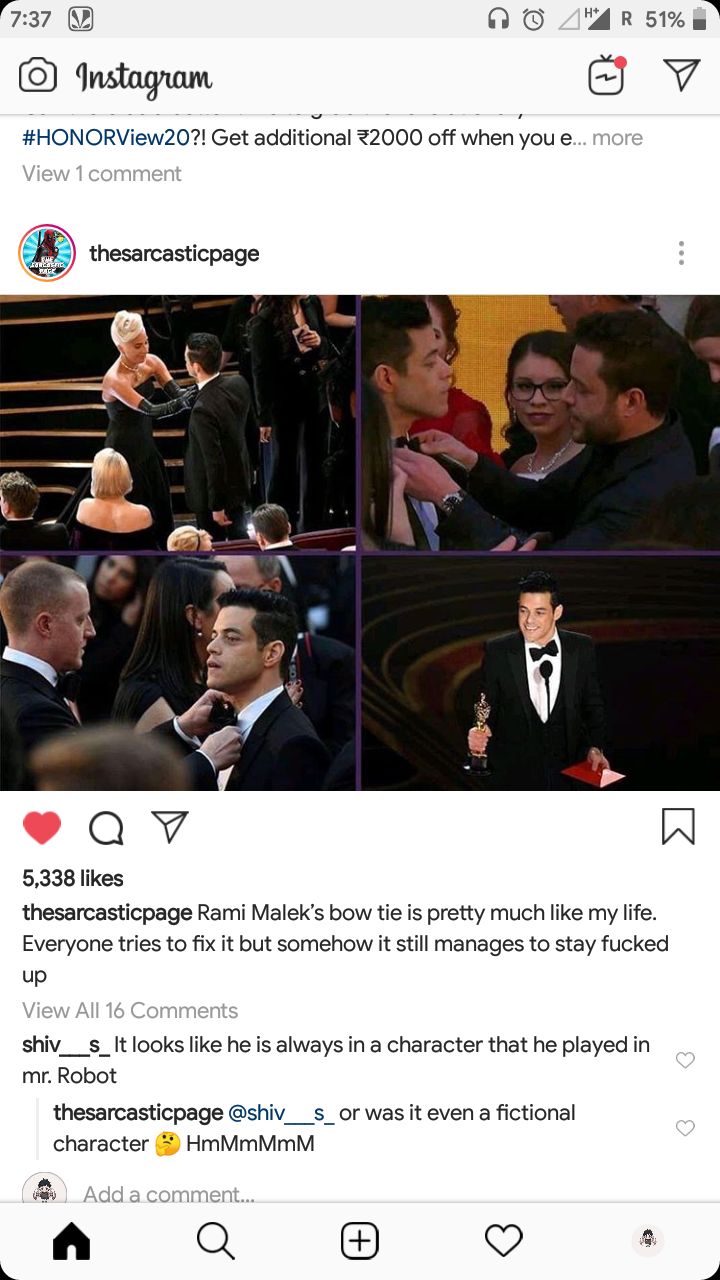Like thesarcasticpage's reply comment heart

[685, 1128]
